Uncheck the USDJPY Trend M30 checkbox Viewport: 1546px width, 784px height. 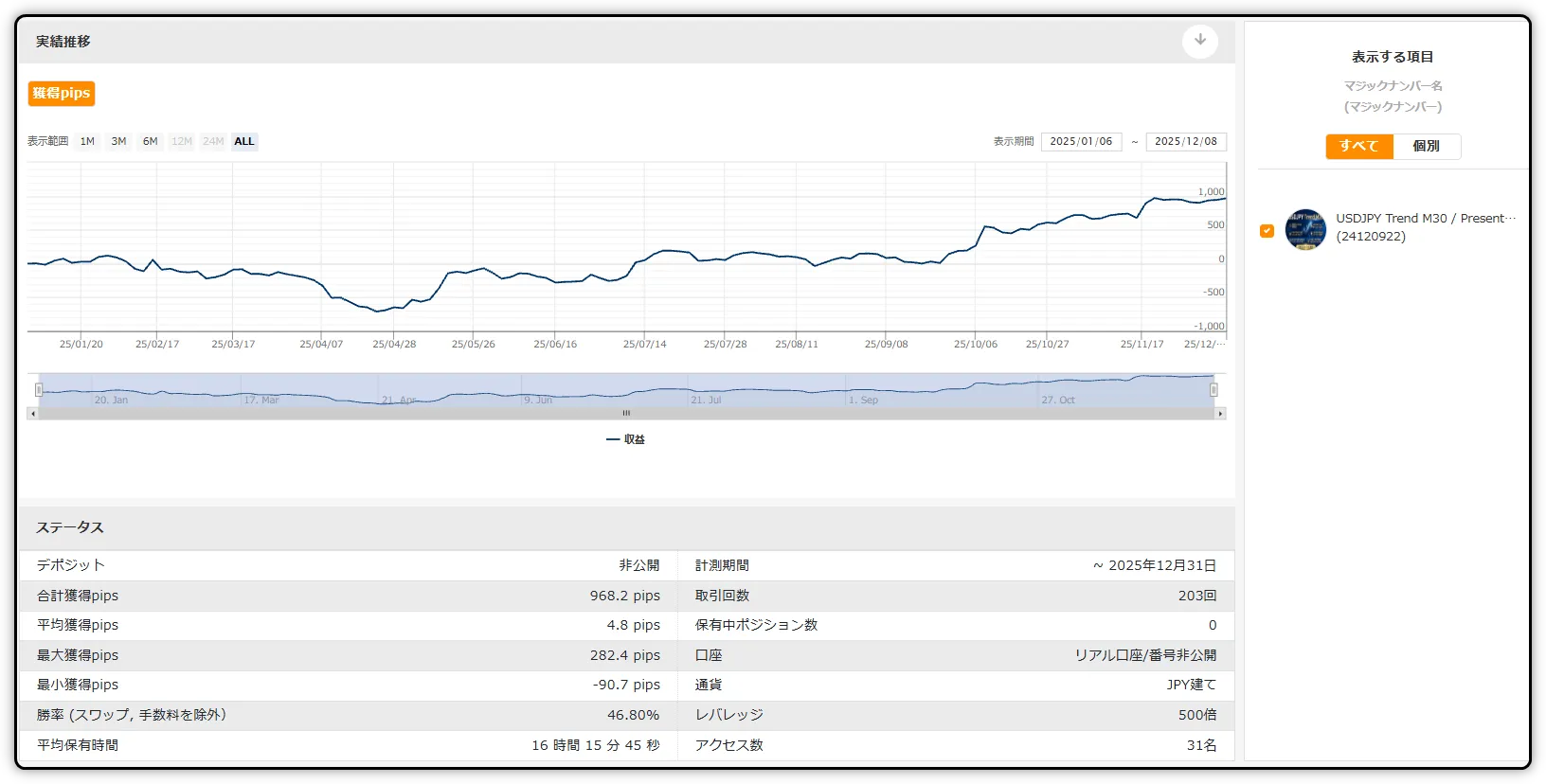click(x=1267, y=230)
